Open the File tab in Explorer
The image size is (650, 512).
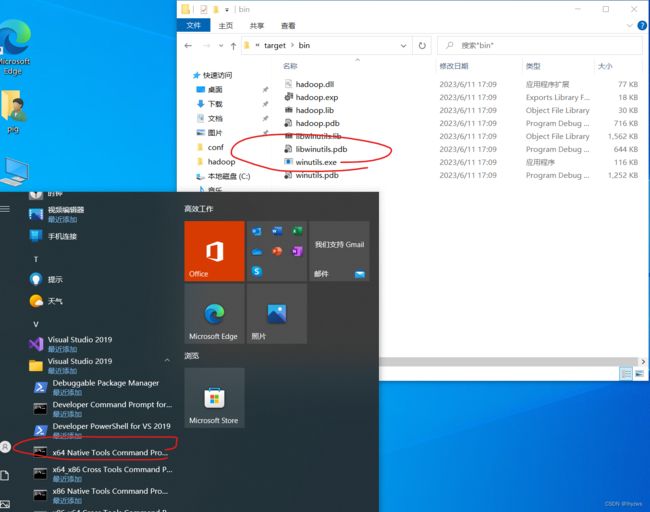[x=193, y=26]
